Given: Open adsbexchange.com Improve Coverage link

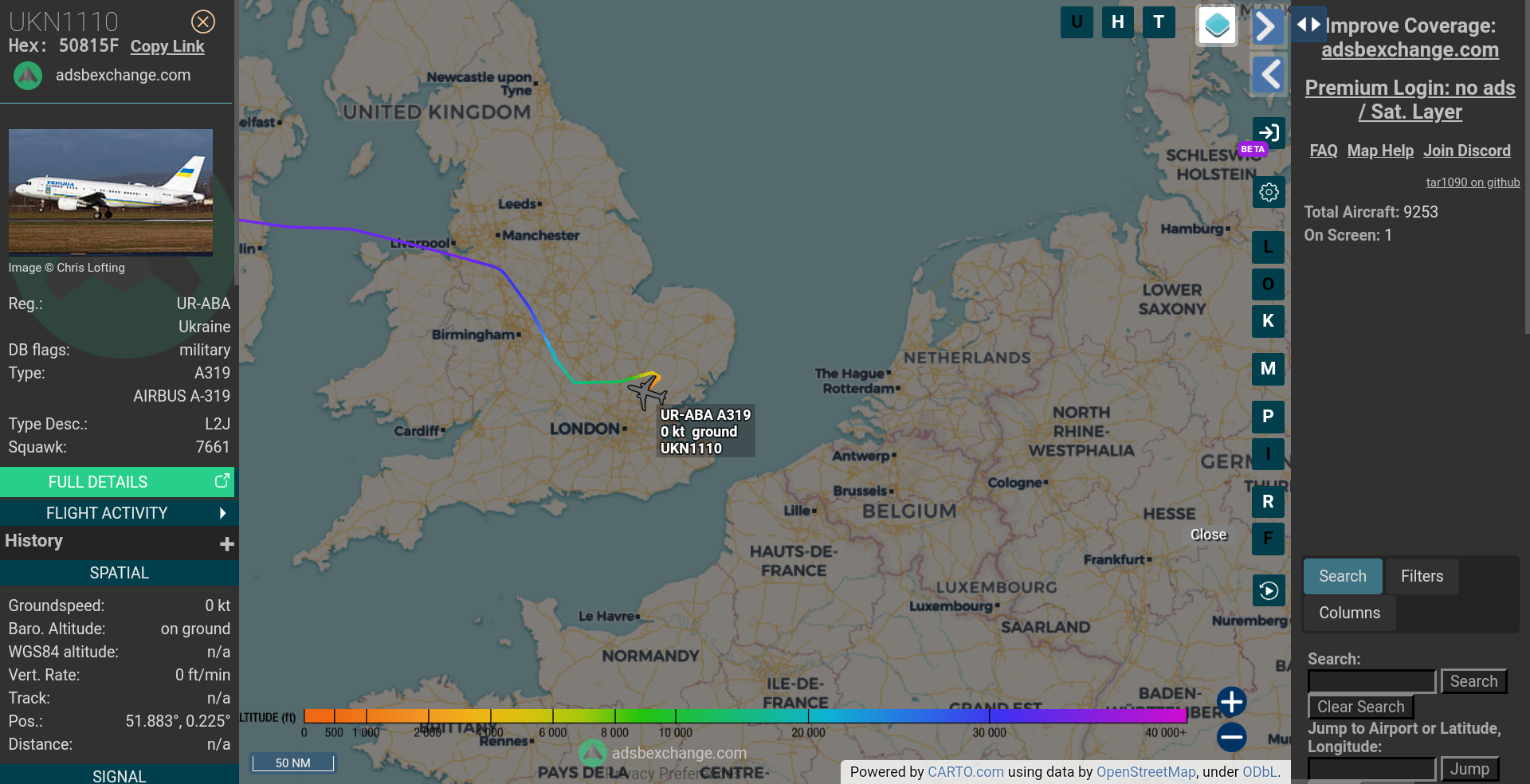Looking at the screenshot, I should pos(1410,49).
